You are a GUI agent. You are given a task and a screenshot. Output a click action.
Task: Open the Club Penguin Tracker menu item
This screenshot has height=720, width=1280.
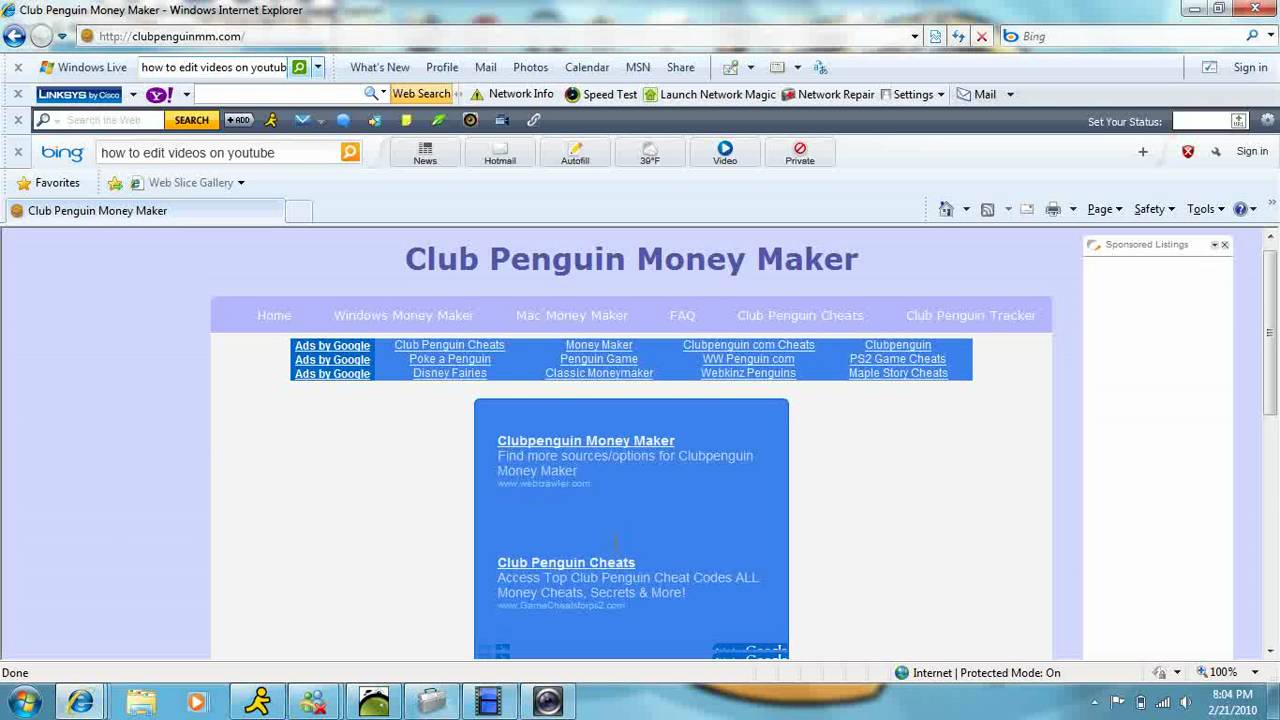coord(971,315)
